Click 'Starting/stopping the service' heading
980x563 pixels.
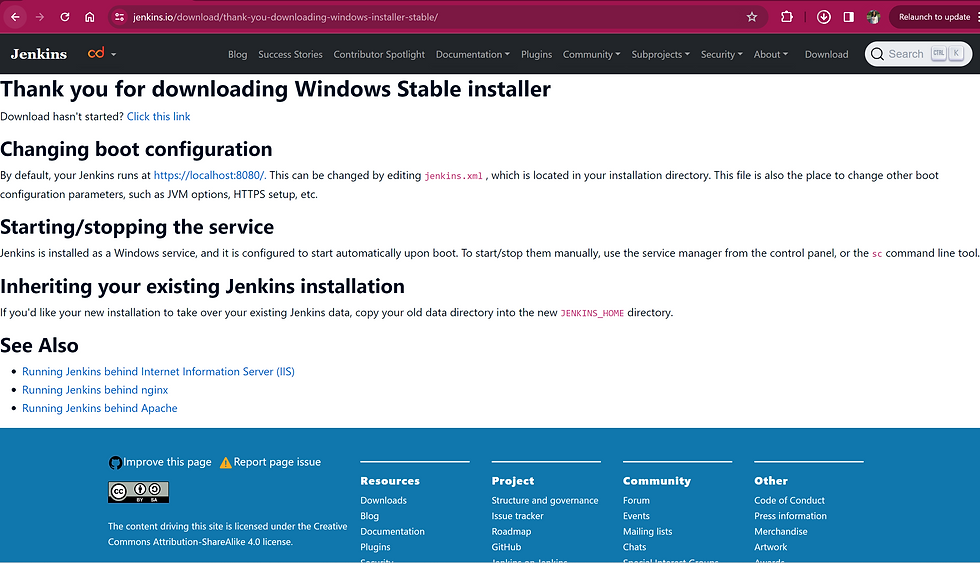pyautogui.click(x=137, y=227)
